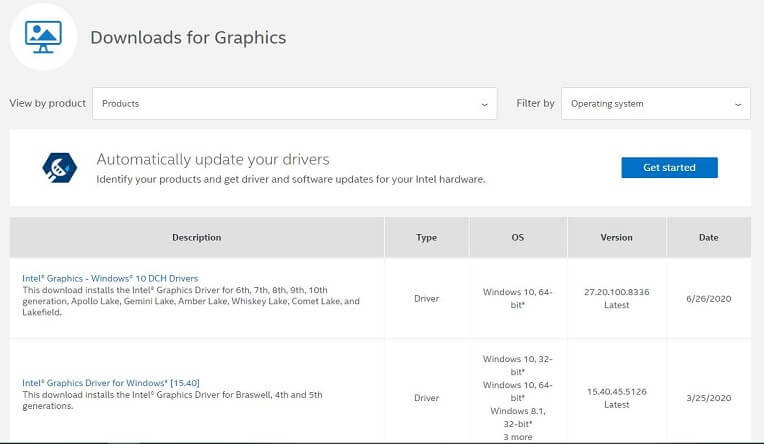Click the Braswell, 4th and 5th generations description
The image size is (764, 444).
click(x=172, y=400)
